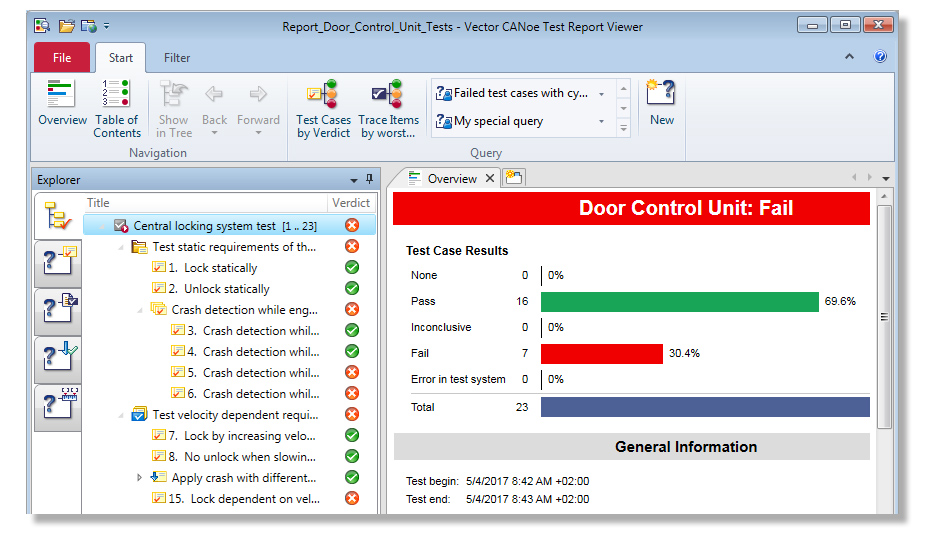The height and width of the screenshot is (542, 926).
Task: Collapse Test static requirements group
Action: 121,247
